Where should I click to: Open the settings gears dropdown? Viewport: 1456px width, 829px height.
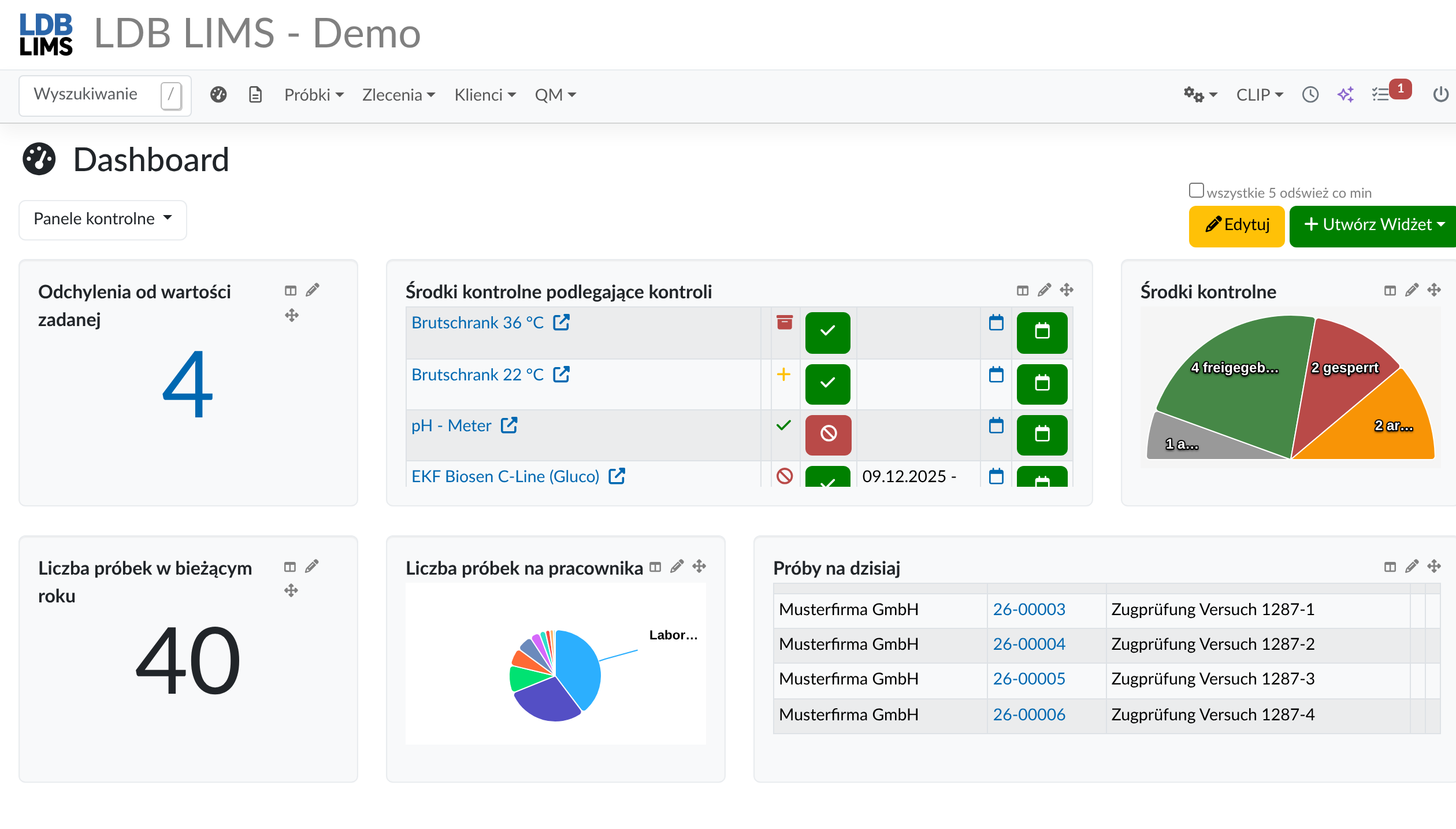pos(1199,94)
